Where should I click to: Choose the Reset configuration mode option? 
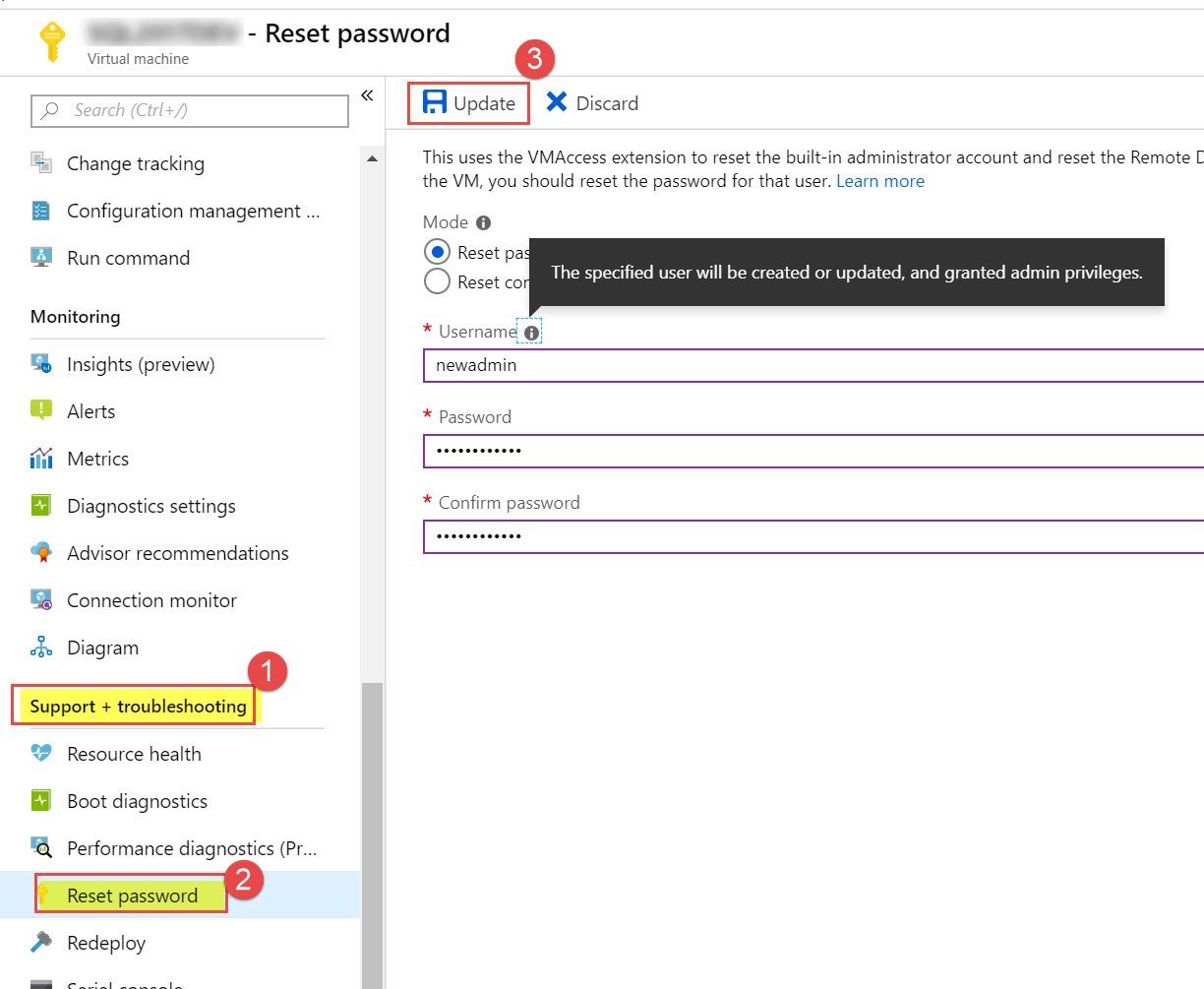point(437,281)
